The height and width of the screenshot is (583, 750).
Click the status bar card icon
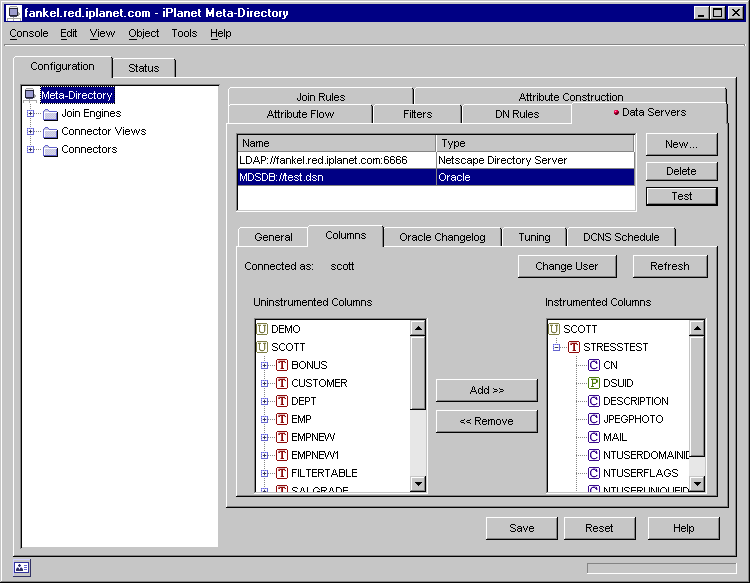[22, 568]
